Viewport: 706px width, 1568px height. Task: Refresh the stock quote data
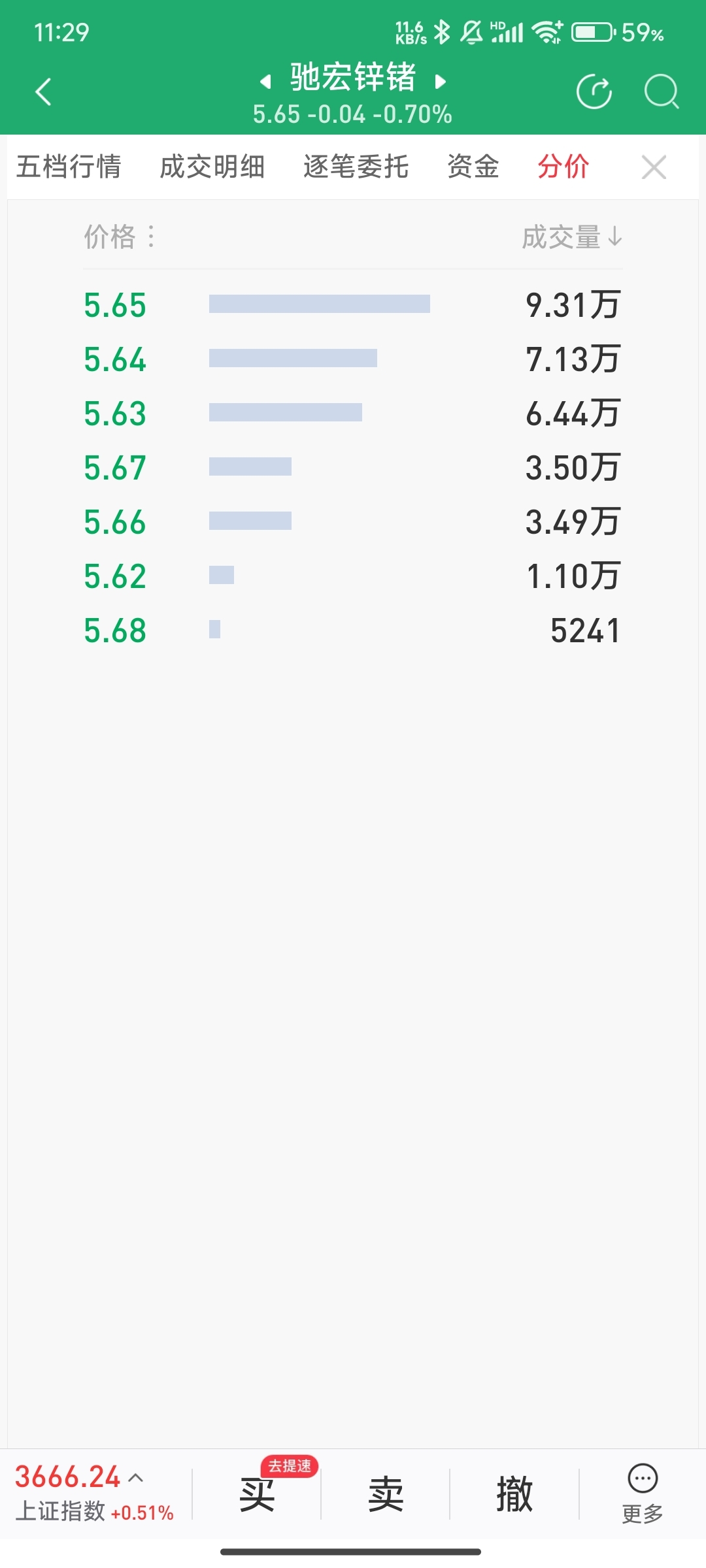point(594,91)
